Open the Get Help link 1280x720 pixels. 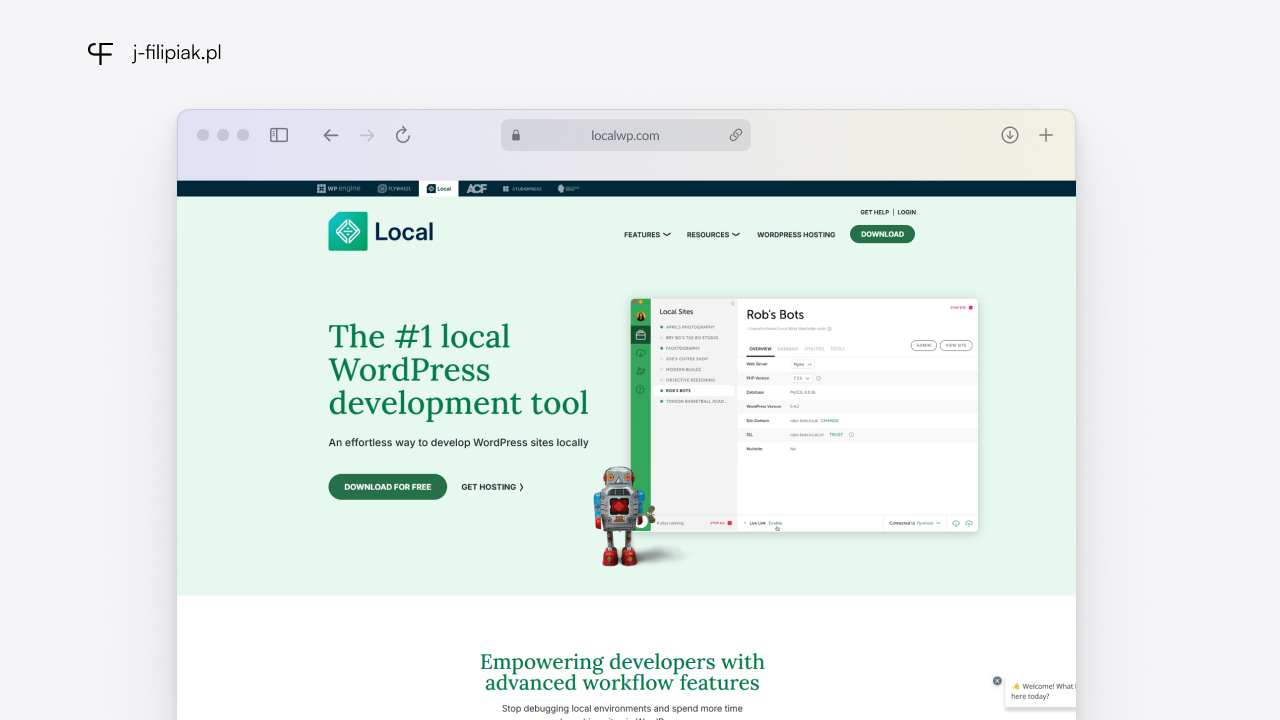[875, 212]
